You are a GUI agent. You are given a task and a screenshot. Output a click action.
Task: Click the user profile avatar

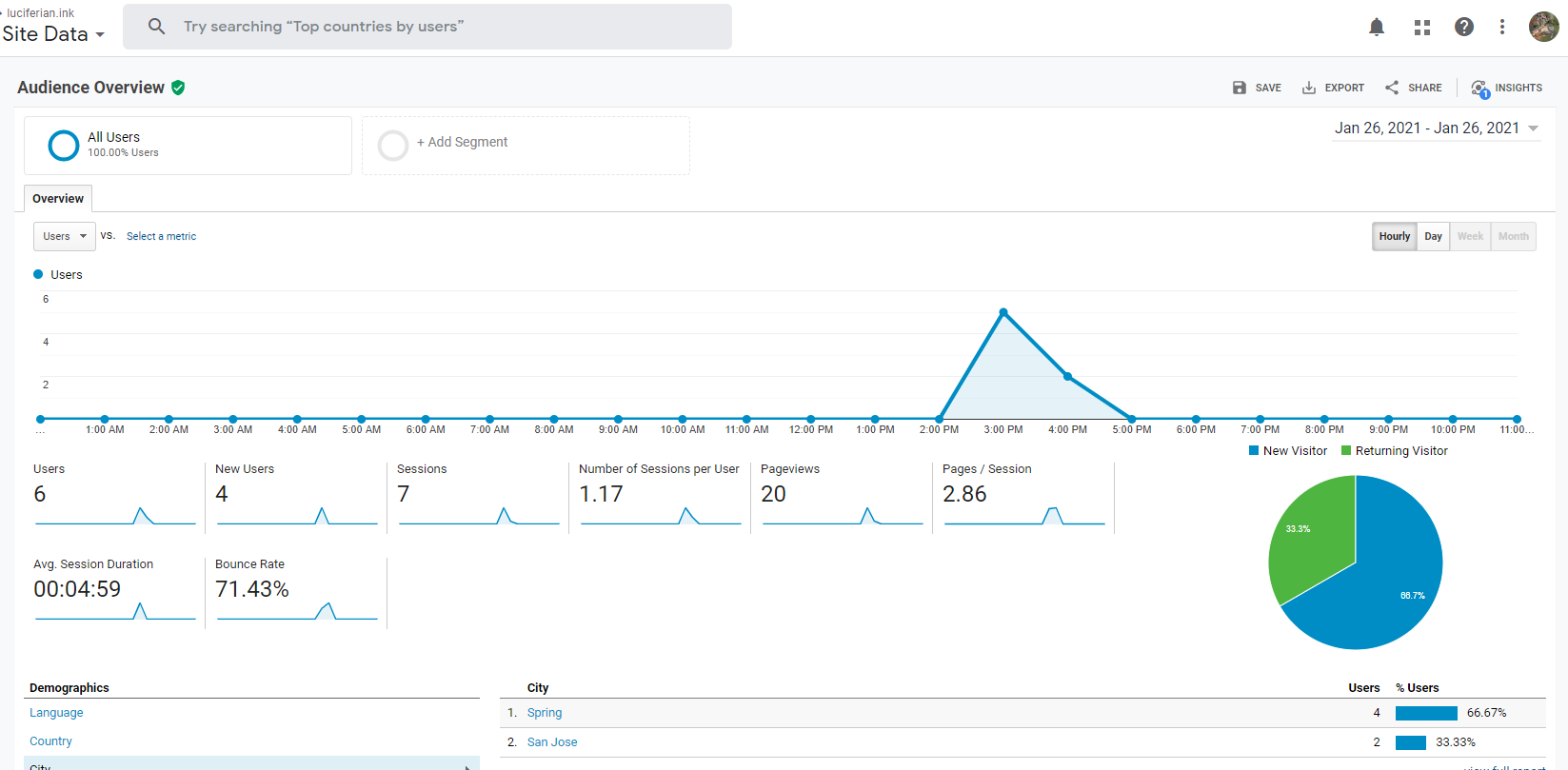click(1543, 27)
